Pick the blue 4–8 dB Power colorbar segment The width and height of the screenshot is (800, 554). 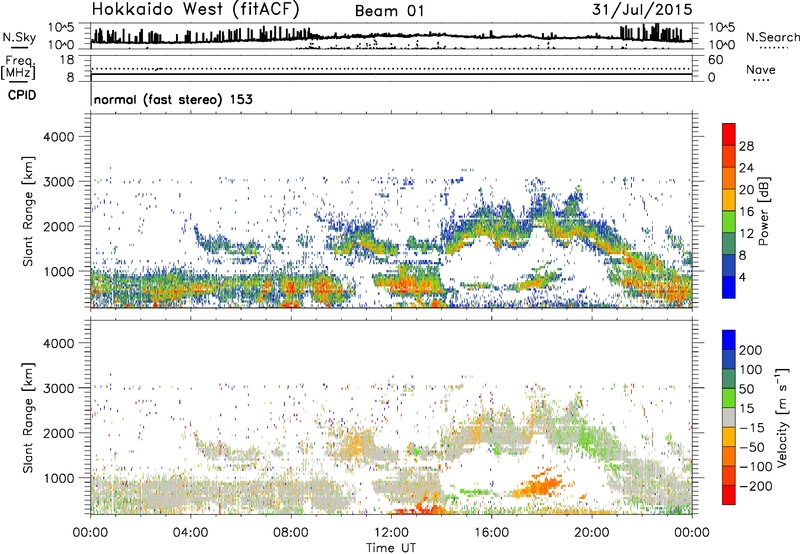729,266
